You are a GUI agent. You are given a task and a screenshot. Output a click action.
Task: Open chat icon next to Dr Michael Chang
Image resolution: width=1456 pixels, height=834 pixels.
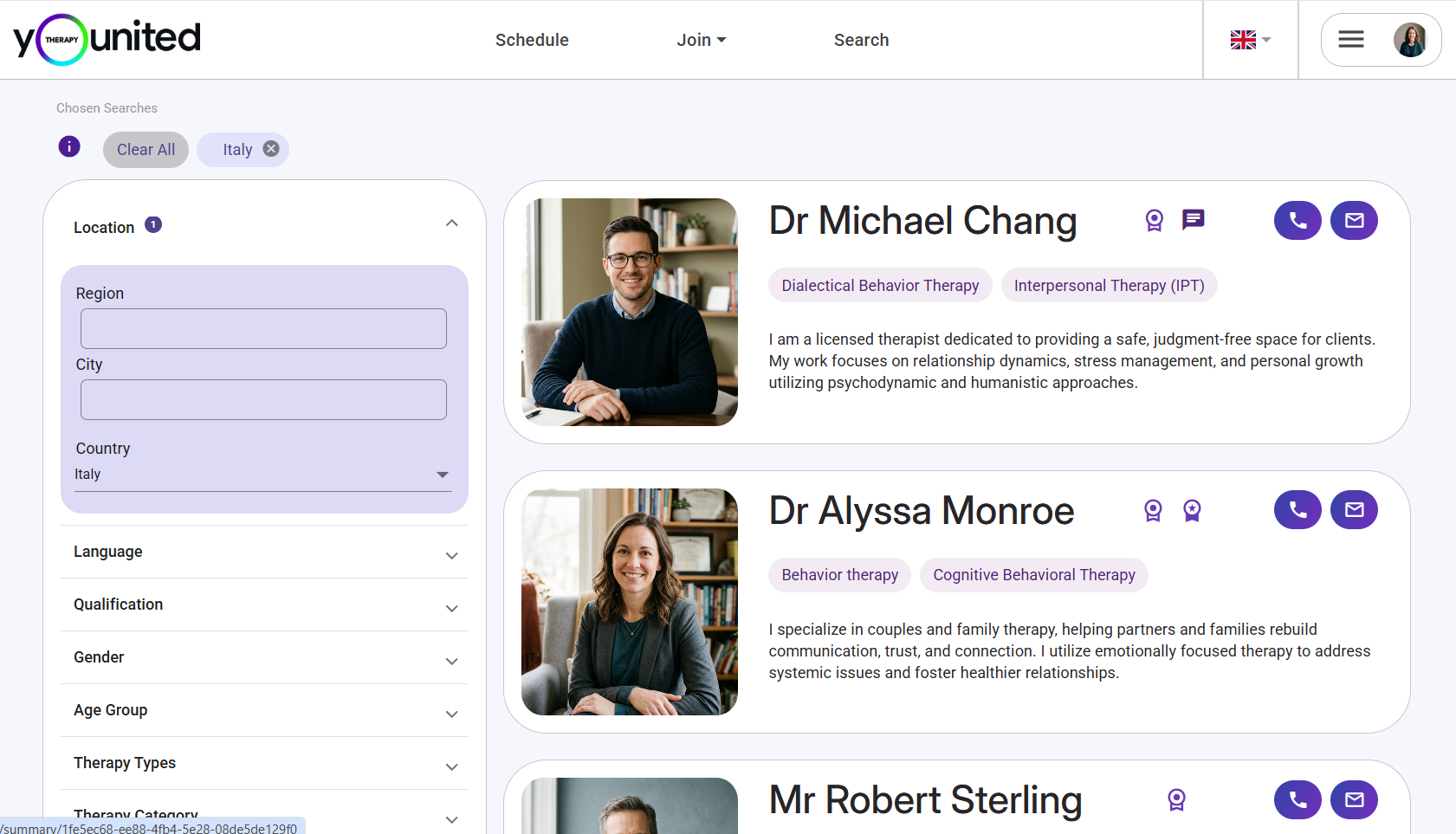tap(1193, 220)
